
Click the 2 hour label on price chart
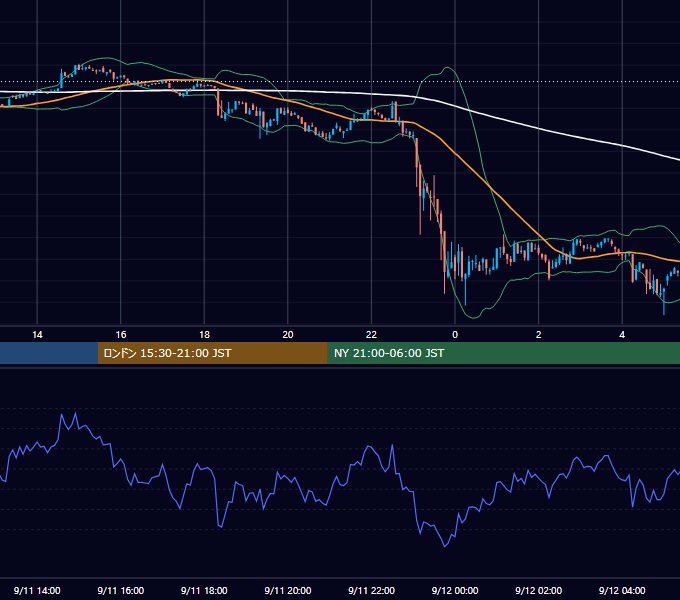point(539,335)
